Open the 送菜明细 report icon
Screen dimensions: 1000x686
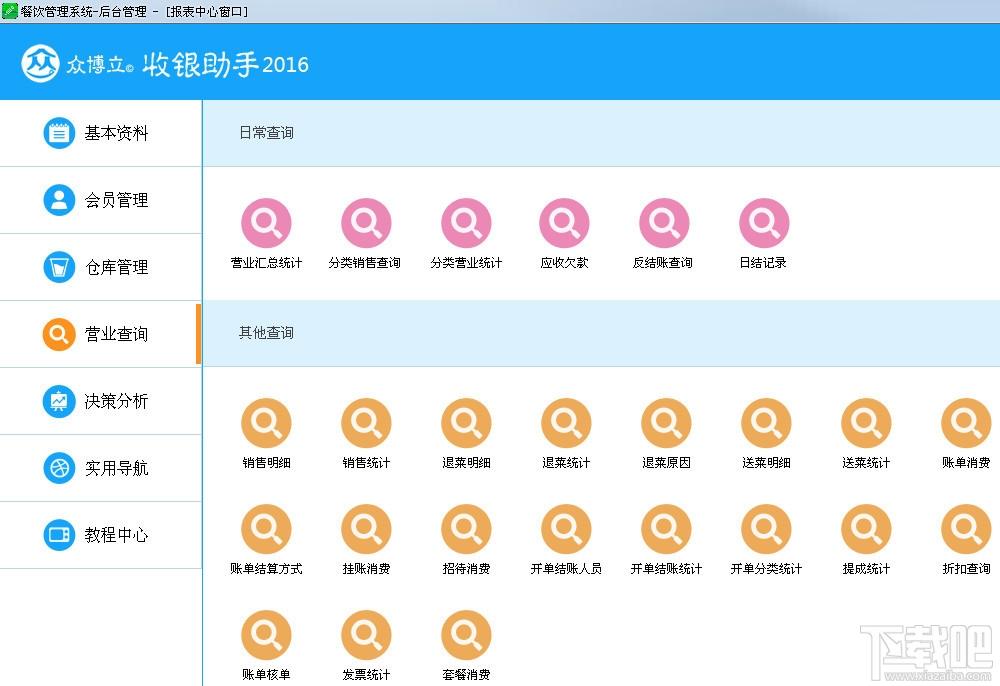(x=766, y=423)
